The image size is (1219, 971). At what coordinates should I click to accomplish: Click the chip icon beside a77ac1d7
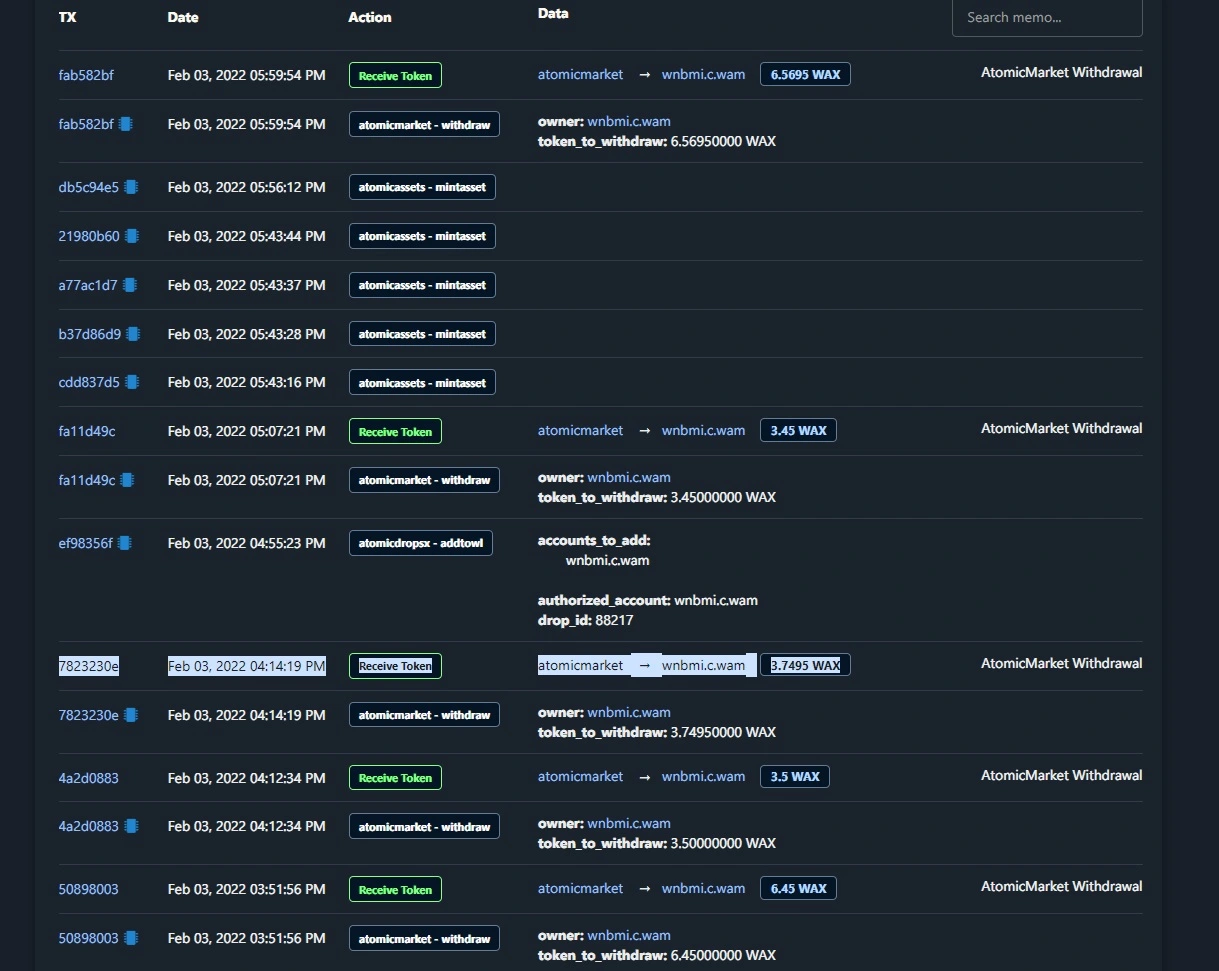pos(129,285)
